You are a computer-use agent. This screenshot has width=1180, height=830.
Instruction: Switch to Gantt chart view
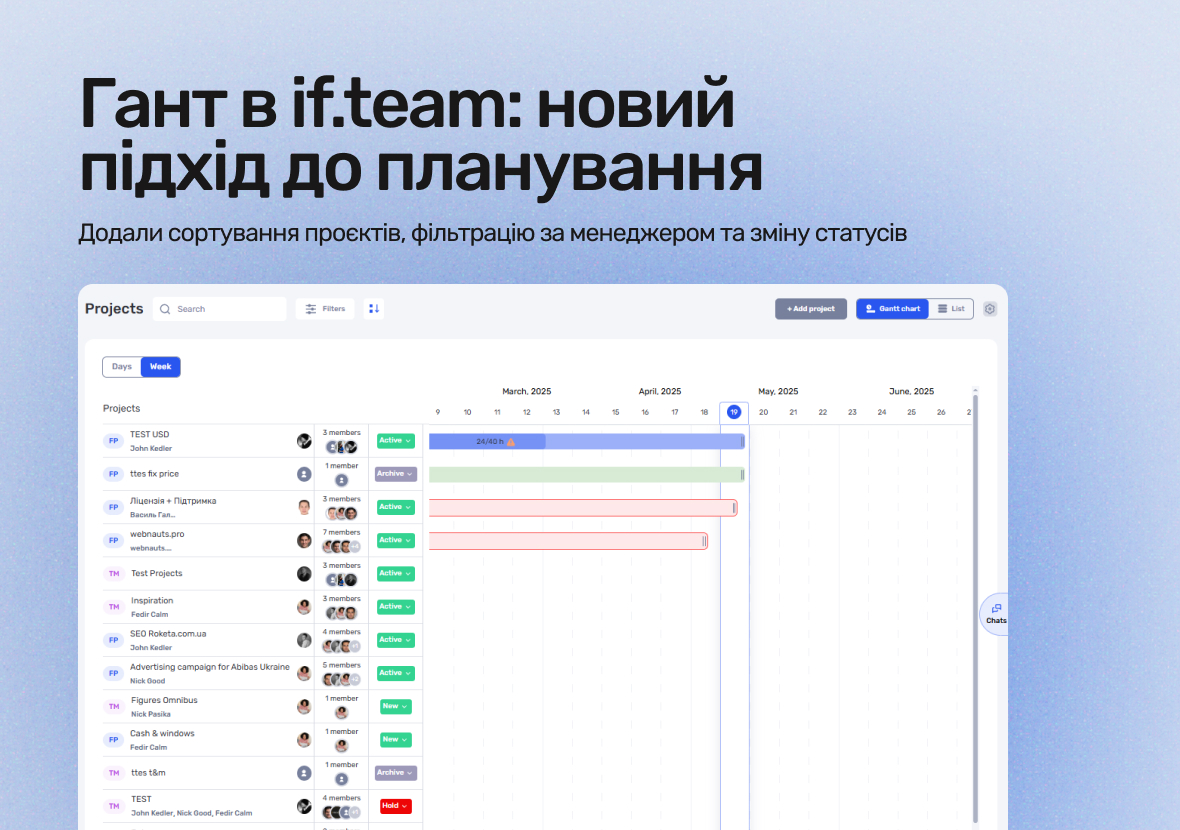tap(893, 309)
